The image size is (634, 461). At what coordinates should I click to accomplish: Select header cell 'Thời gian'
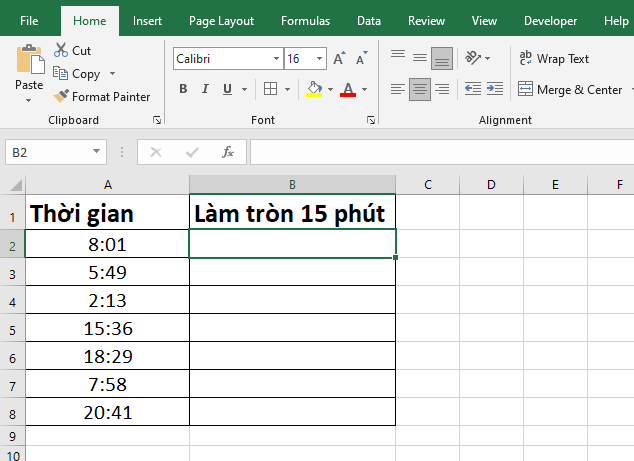108,212
